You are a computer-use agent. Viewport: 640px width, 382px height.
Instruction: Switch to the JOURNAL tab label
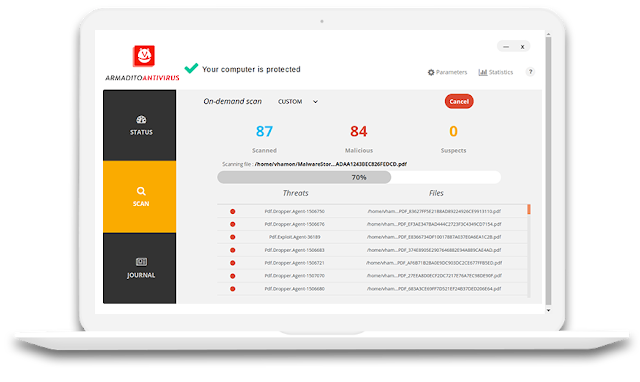(141, 275)
